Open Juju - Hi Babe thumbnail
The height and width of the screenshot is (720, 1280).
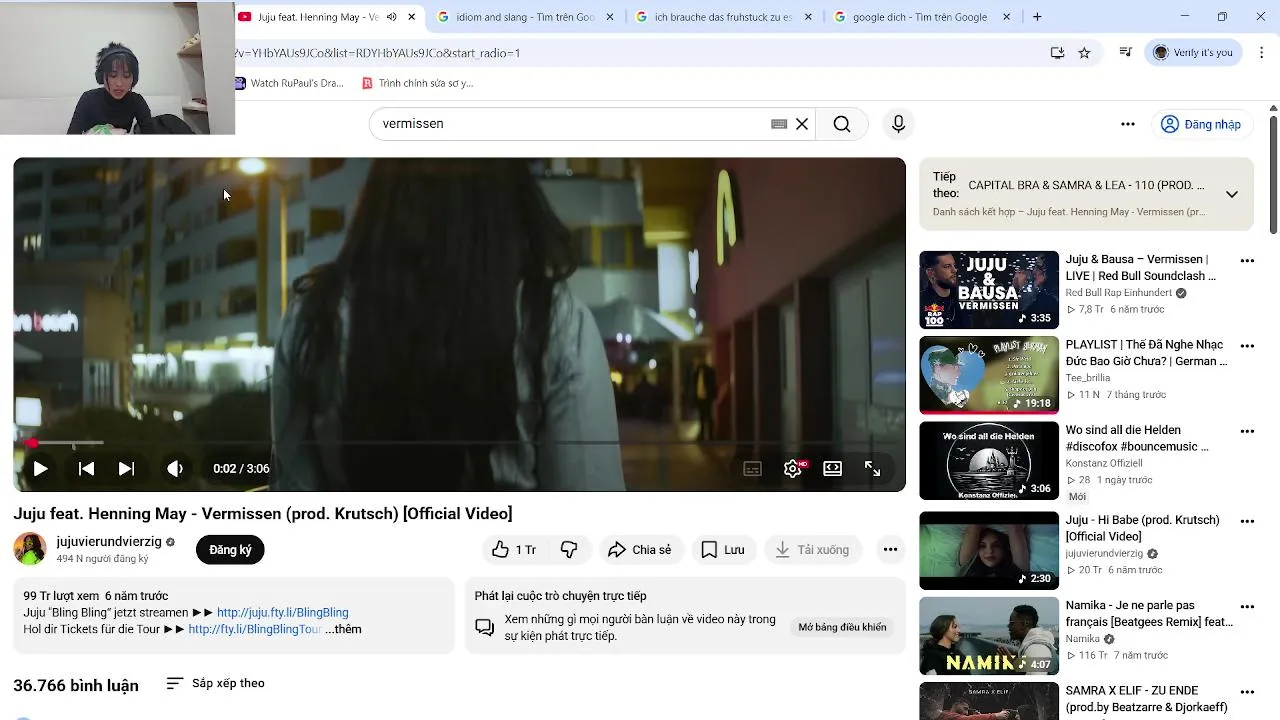(x=989, y=551)
